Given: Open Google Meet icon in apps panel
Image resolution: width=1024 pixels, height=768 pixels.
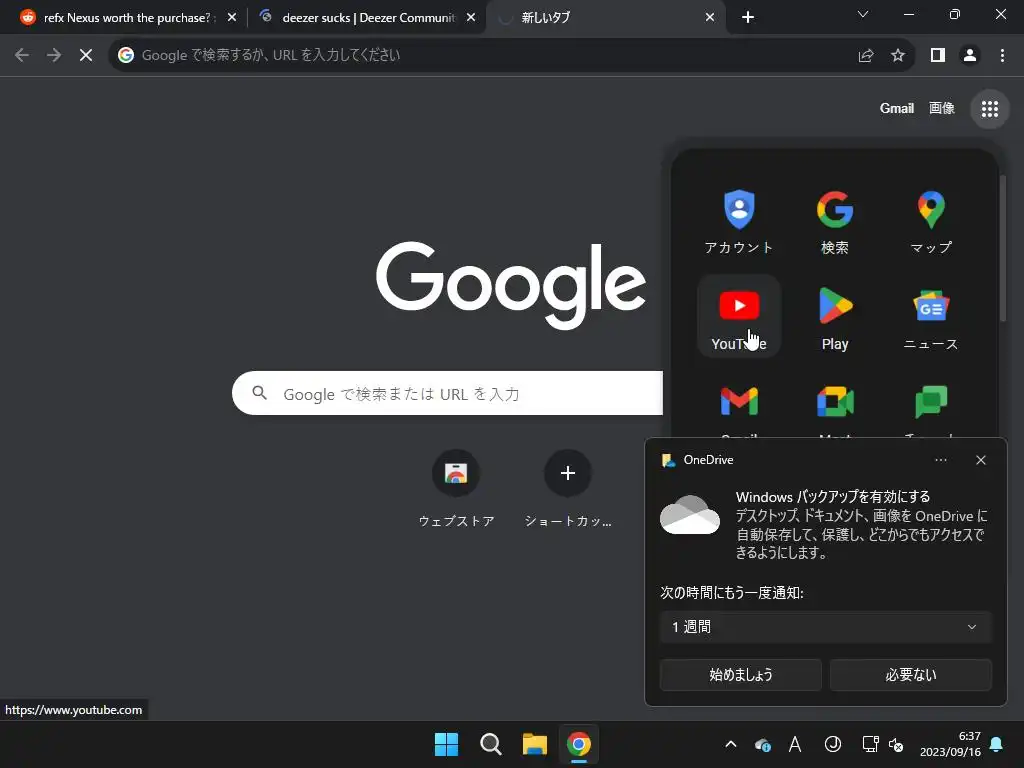Looking at the screenshot, I should [x=835, y=404].
